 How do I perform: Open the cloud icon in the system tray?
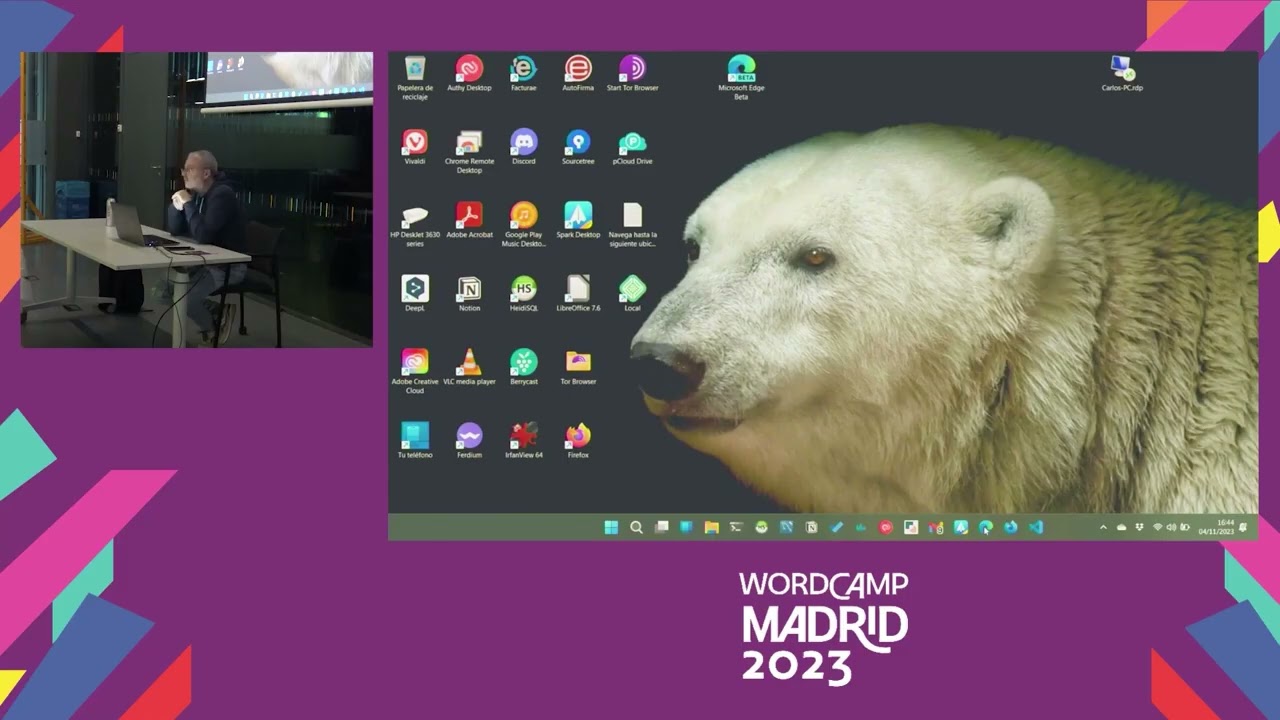click(1121, 527)
